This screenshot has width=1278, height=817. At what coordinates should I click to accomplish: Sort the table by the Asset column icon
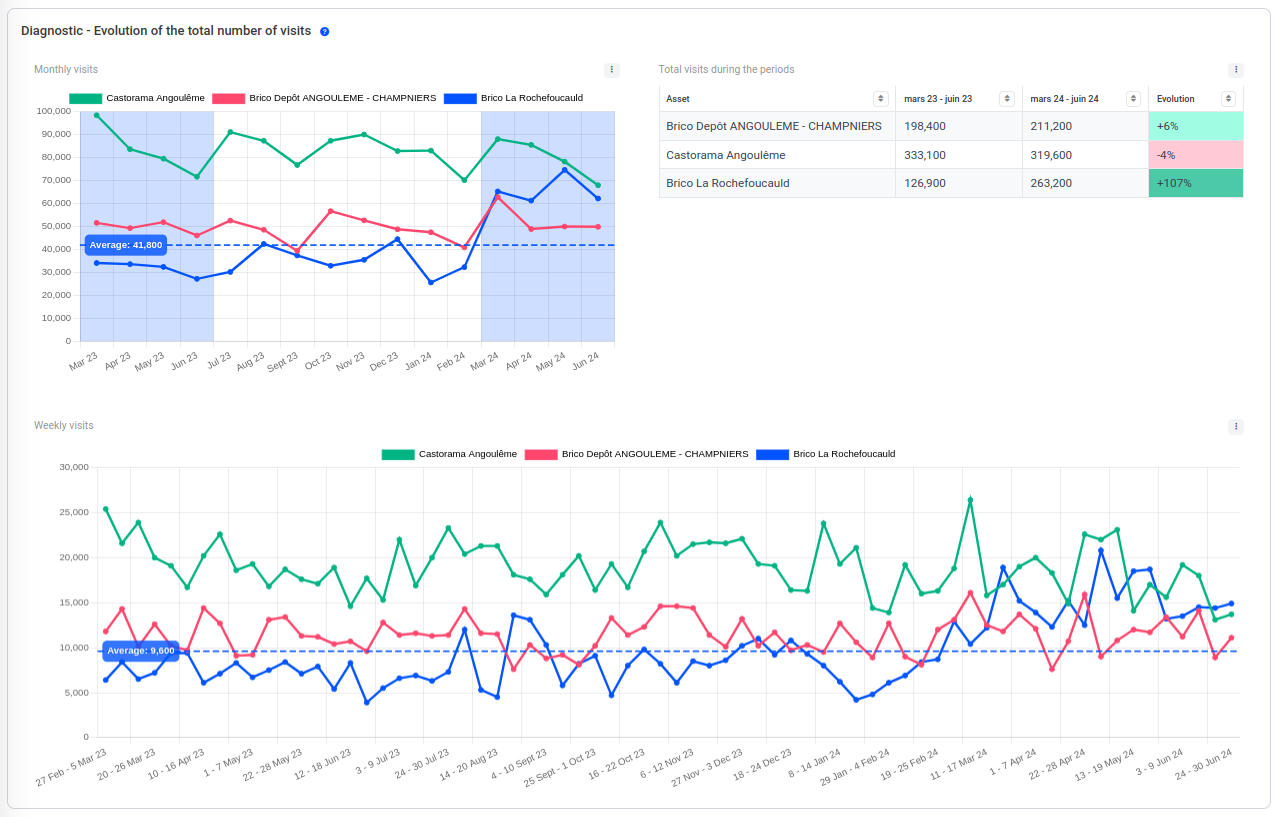tap(880, 99)
